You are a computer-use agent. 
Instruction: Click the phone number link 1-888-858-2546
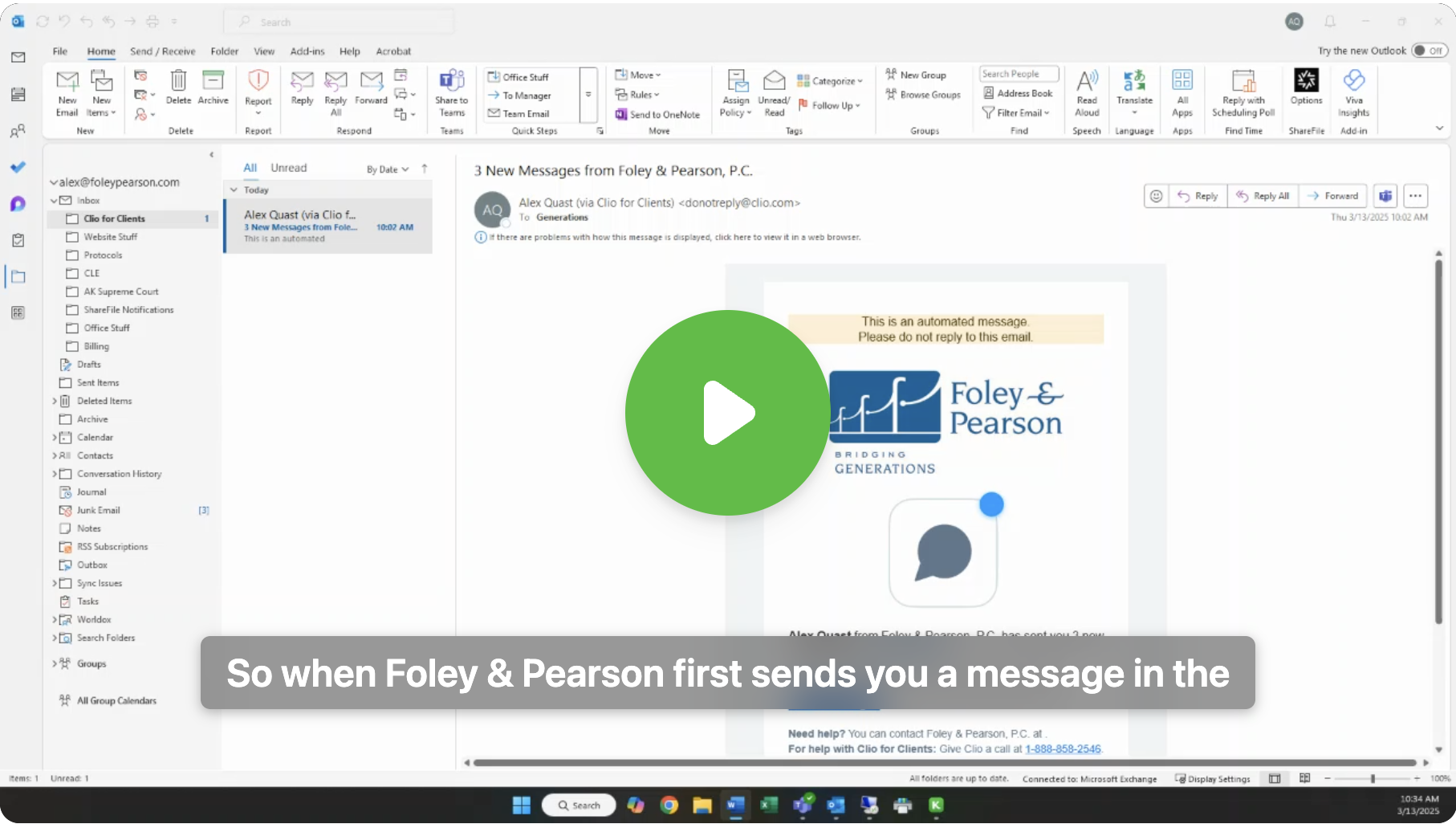coord(1063,749)
